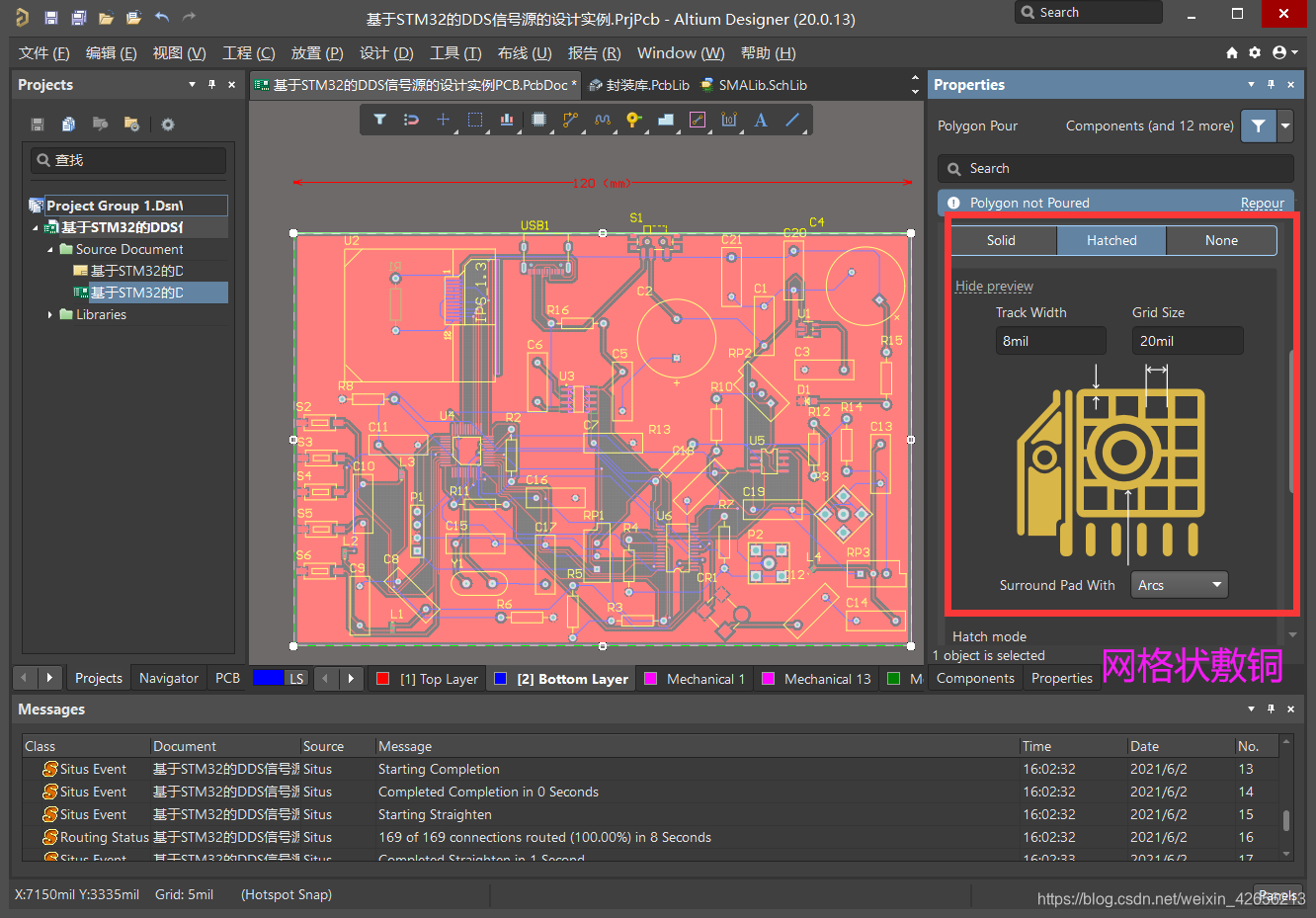
Task: Expand the Libraries tree folder
Action: pyautogui.click(x=50, y=314)
